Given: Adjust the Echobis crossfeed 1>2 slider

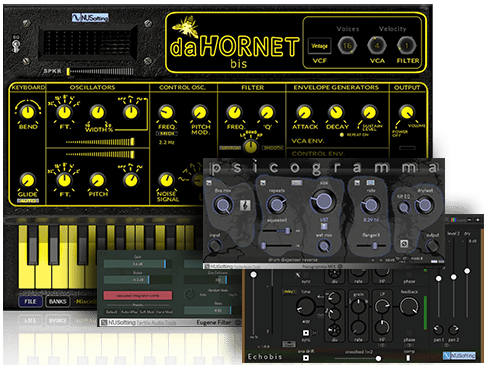Looking at the screenshot, I should (x=358, y=359).
